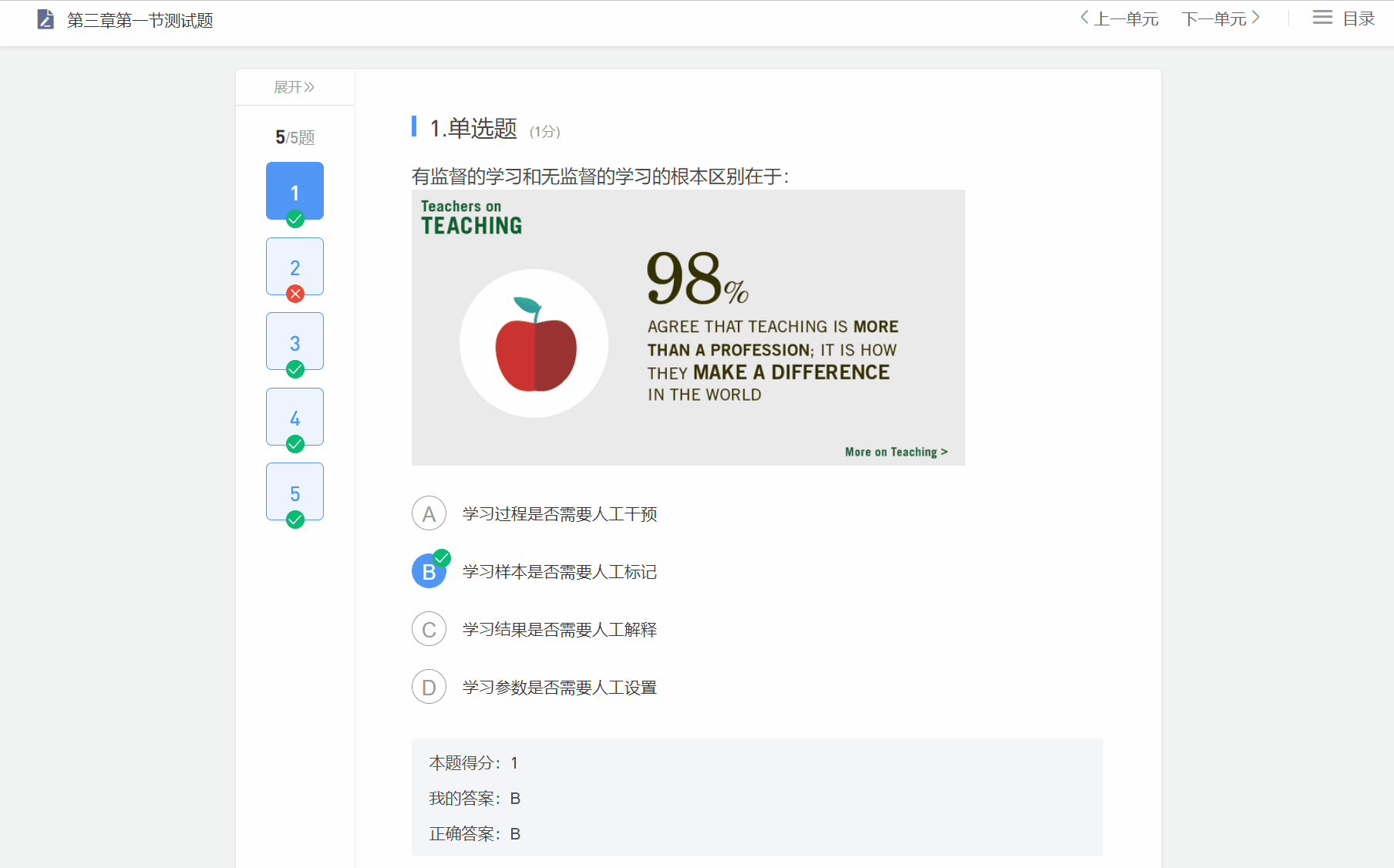The image size is (1394, 868).
Task: Click the 本题得分 score line
Action: click(x=473, y=763)
